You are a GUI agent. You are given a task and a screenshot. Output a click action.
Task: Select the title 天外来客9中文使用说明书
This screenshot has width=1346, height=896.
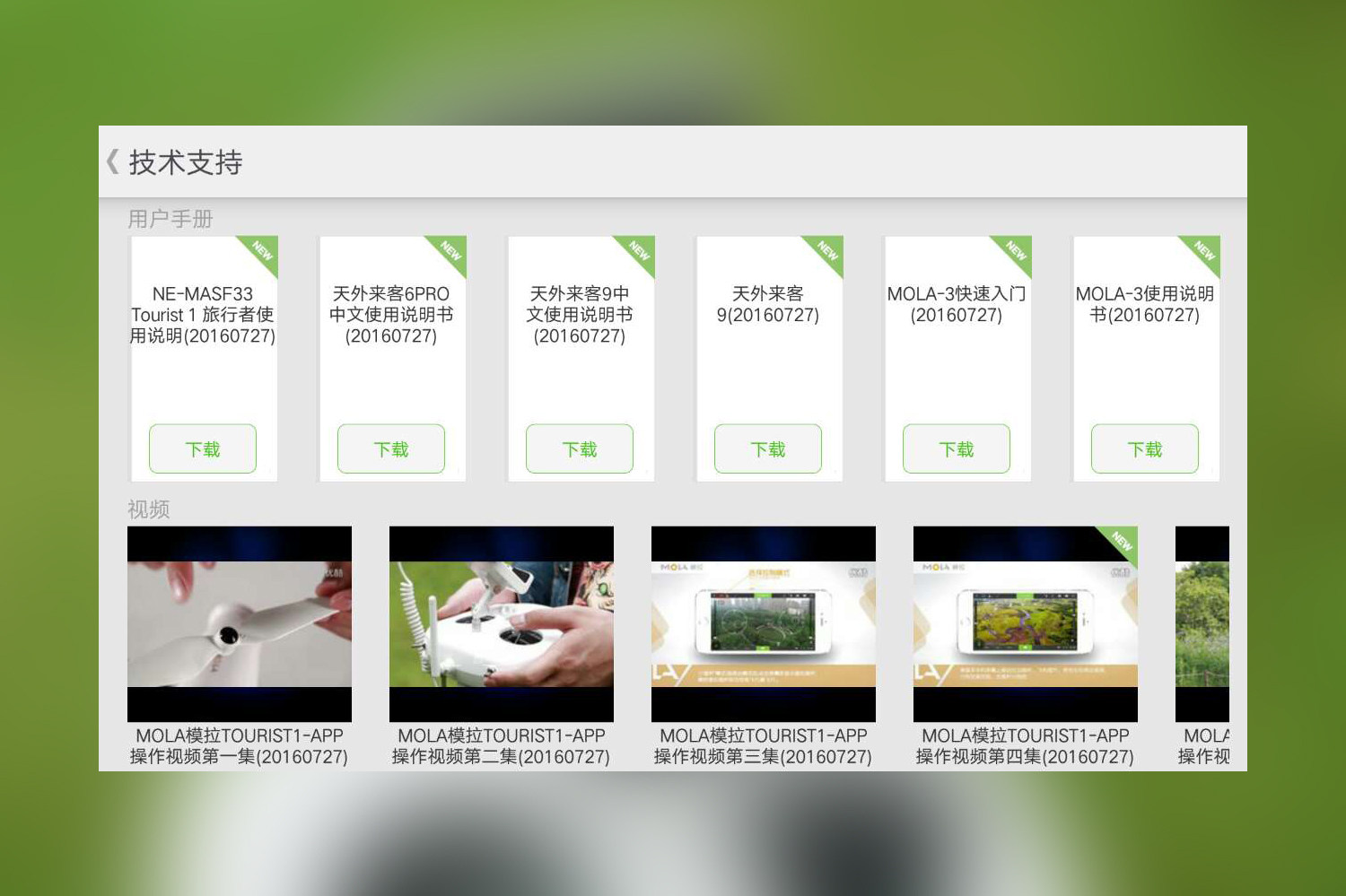click(580, 315)
